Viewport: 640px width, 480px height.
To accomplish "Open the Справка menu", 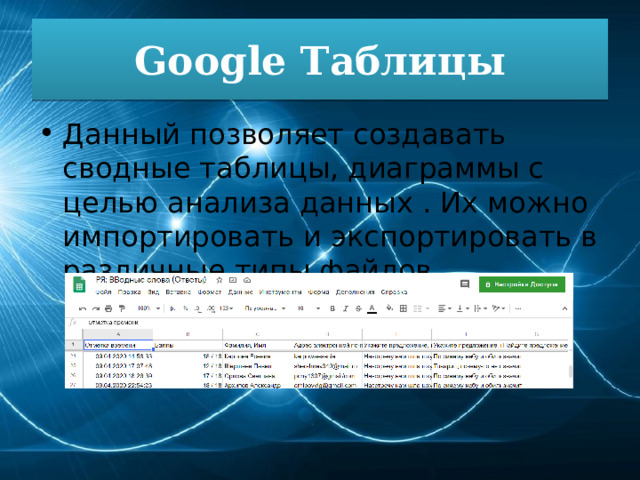I will tap(394, 292).
